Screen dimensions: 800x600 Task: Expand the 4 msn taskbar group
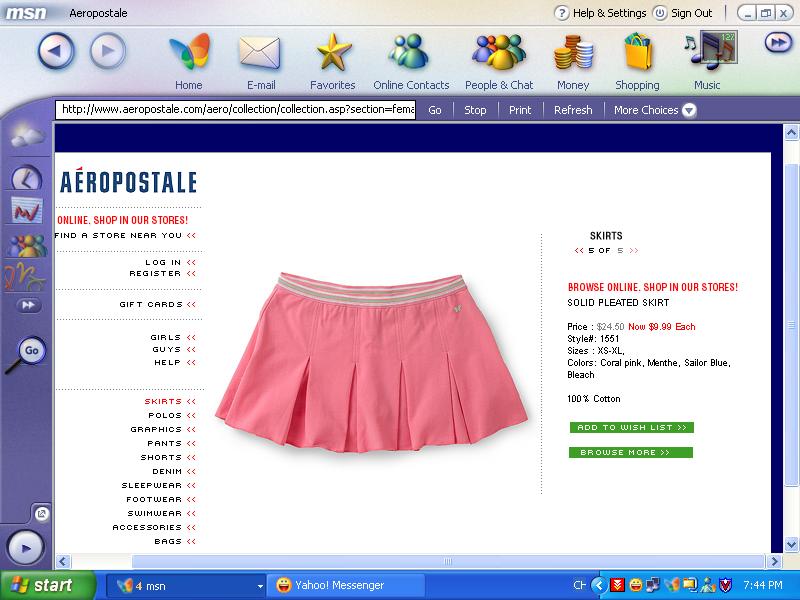(186, 586)
